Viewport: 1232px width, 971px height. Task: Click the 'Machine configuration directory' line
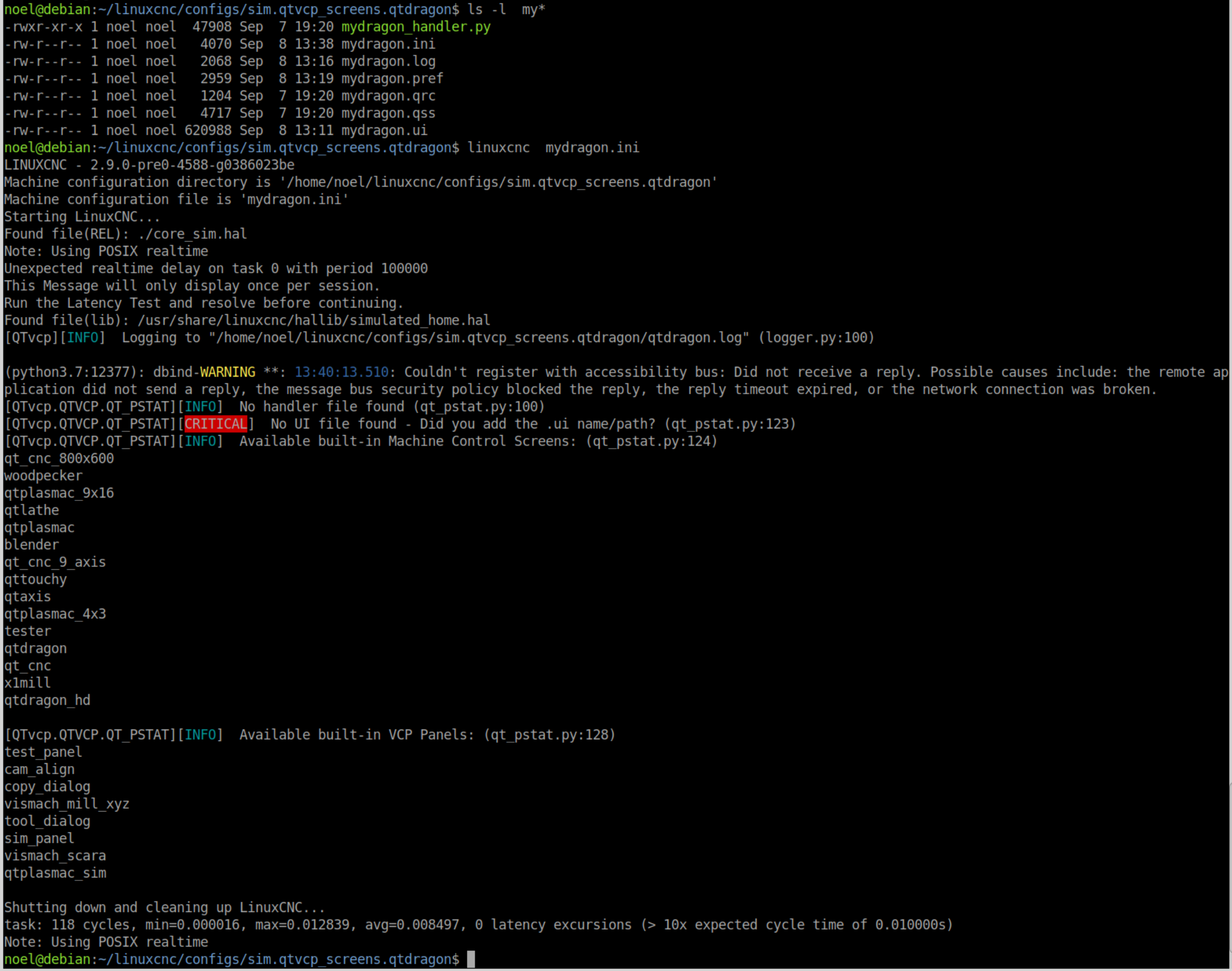pos(361,182)
